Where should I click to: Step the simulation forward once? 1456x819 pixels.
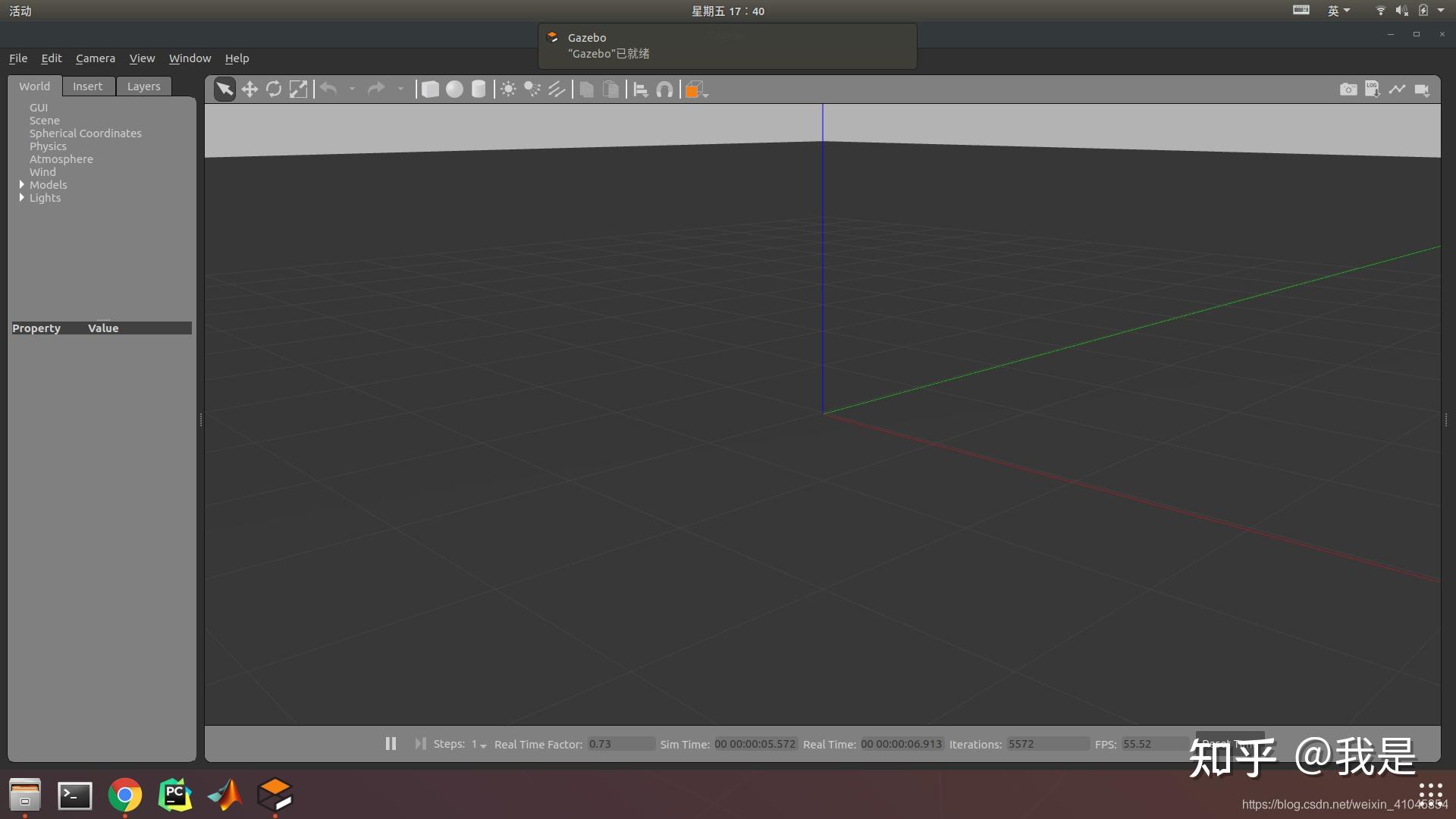420,744
